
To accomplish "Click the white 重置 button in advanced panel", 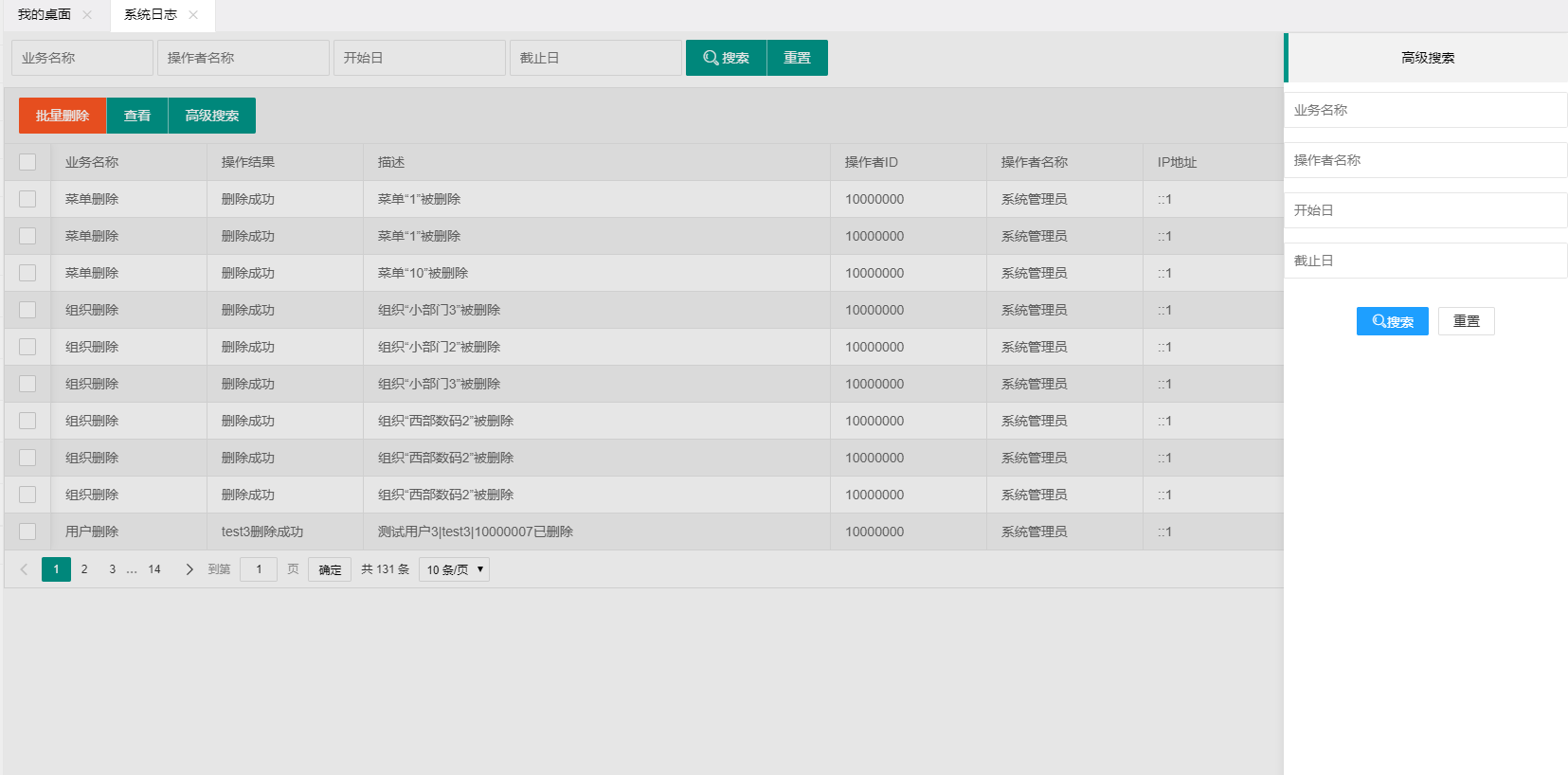I will coord(1466,321).
